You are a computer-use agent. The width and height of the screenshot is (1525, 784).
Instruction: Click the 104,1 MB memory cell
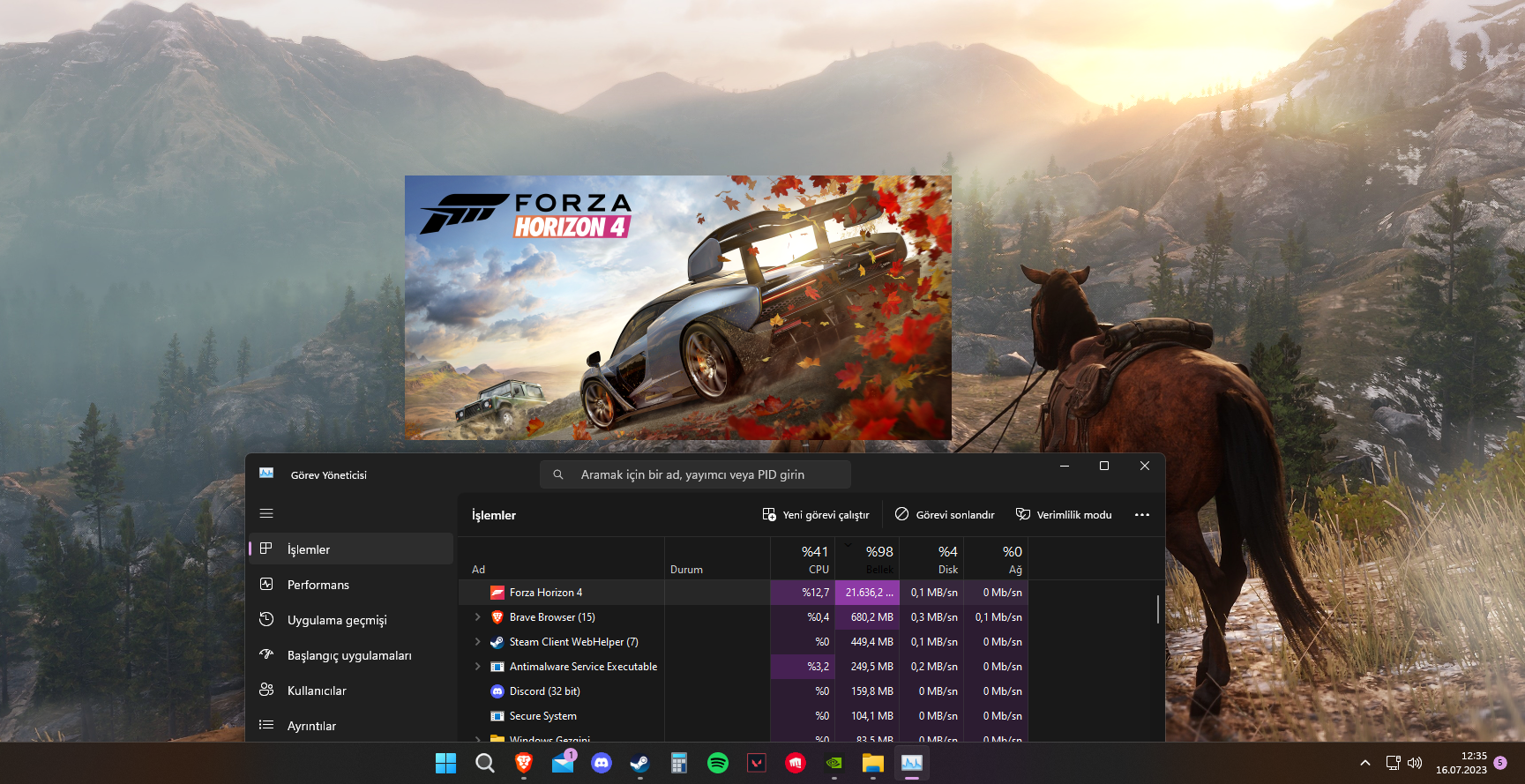click(867, 716)
